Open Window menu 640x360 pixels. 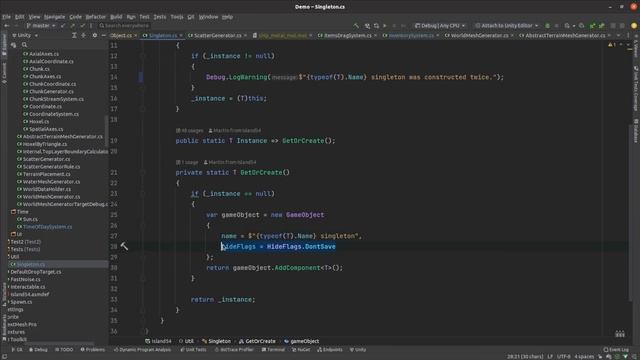coord(208,17)
